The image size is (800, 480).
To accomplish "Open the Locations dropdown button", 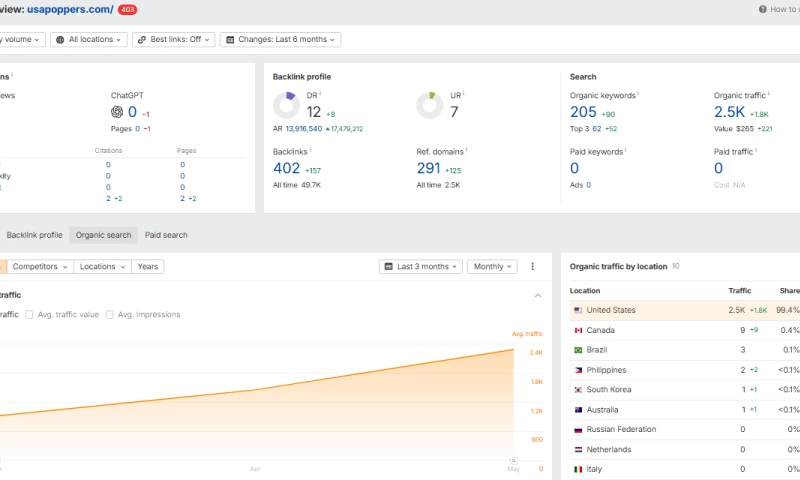I will 102,267.
